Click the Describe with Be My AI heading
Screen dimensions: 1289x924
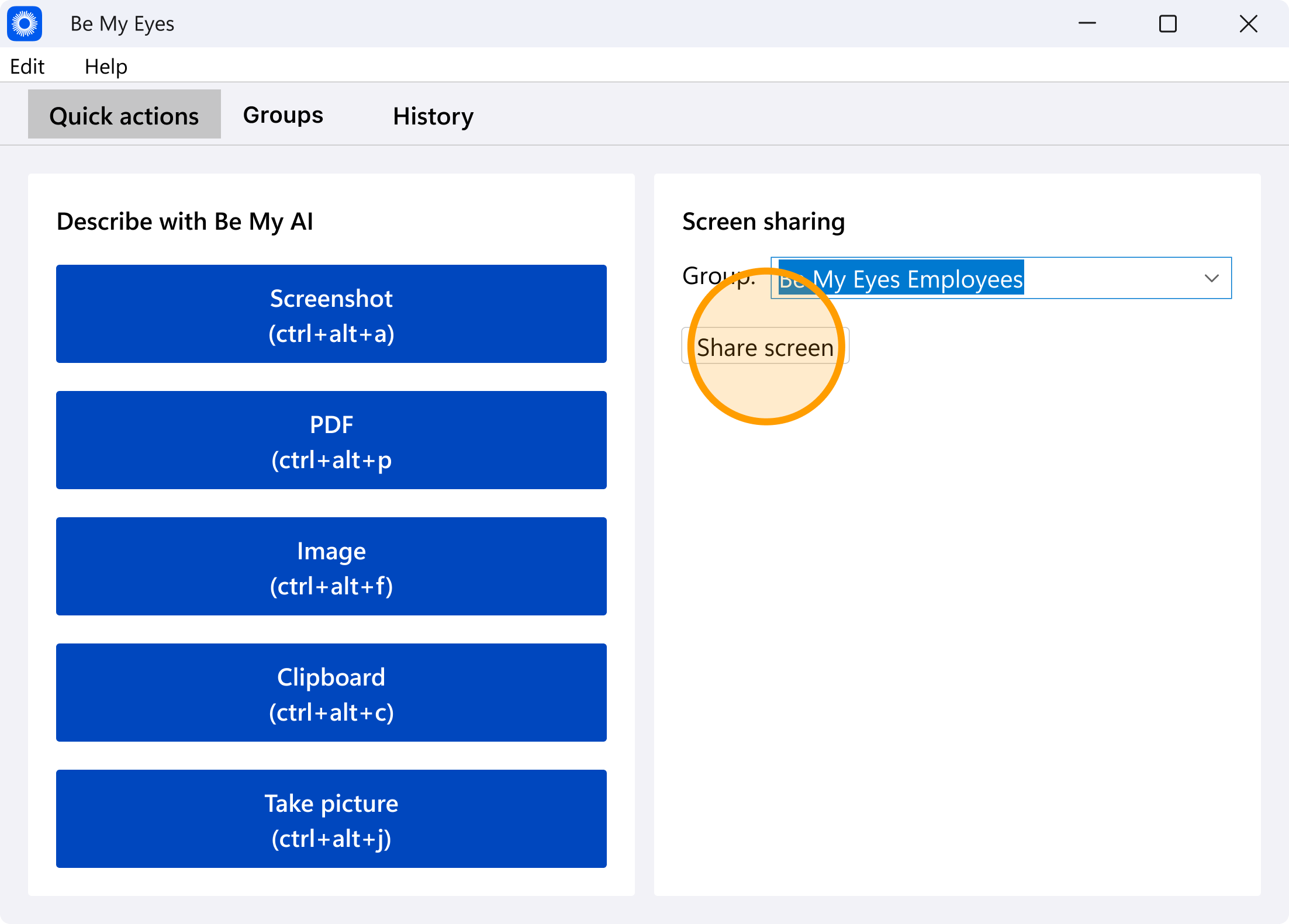pyautogui.click(x=185, y=222)
